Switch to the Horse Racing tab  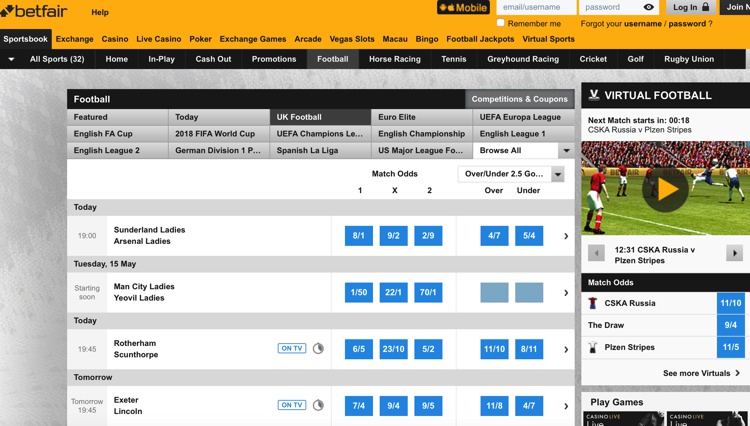click(x=394, y=59)
